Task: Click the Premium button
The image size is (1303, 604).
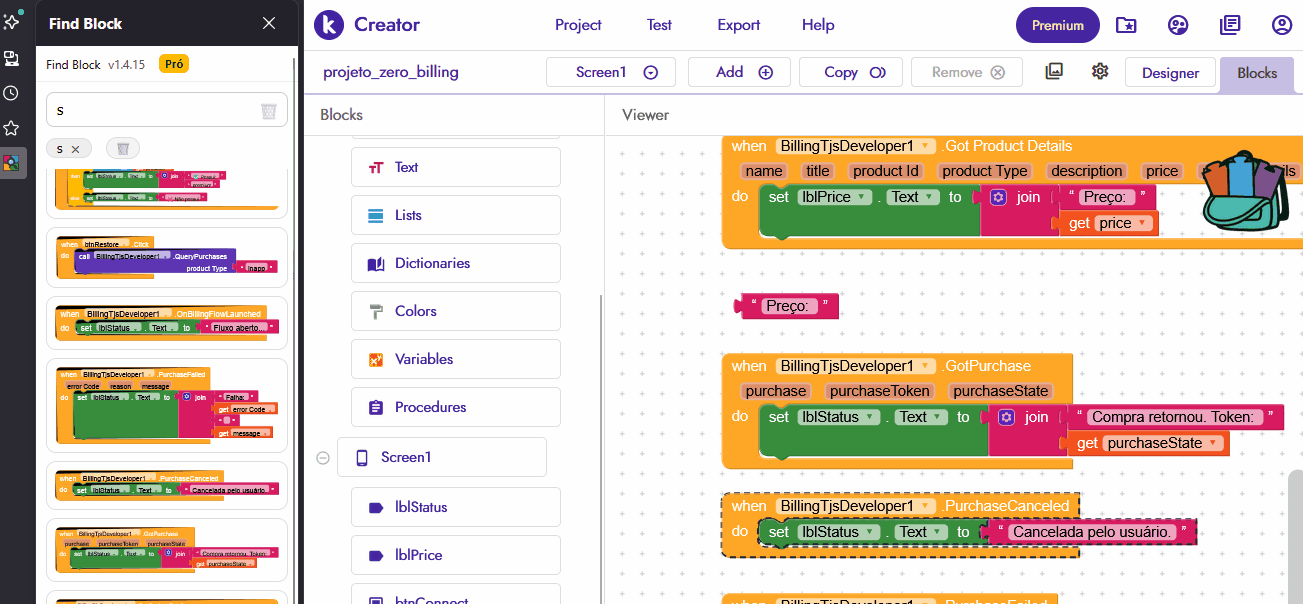Action: pyautogui.click(x=1057, y=25)
